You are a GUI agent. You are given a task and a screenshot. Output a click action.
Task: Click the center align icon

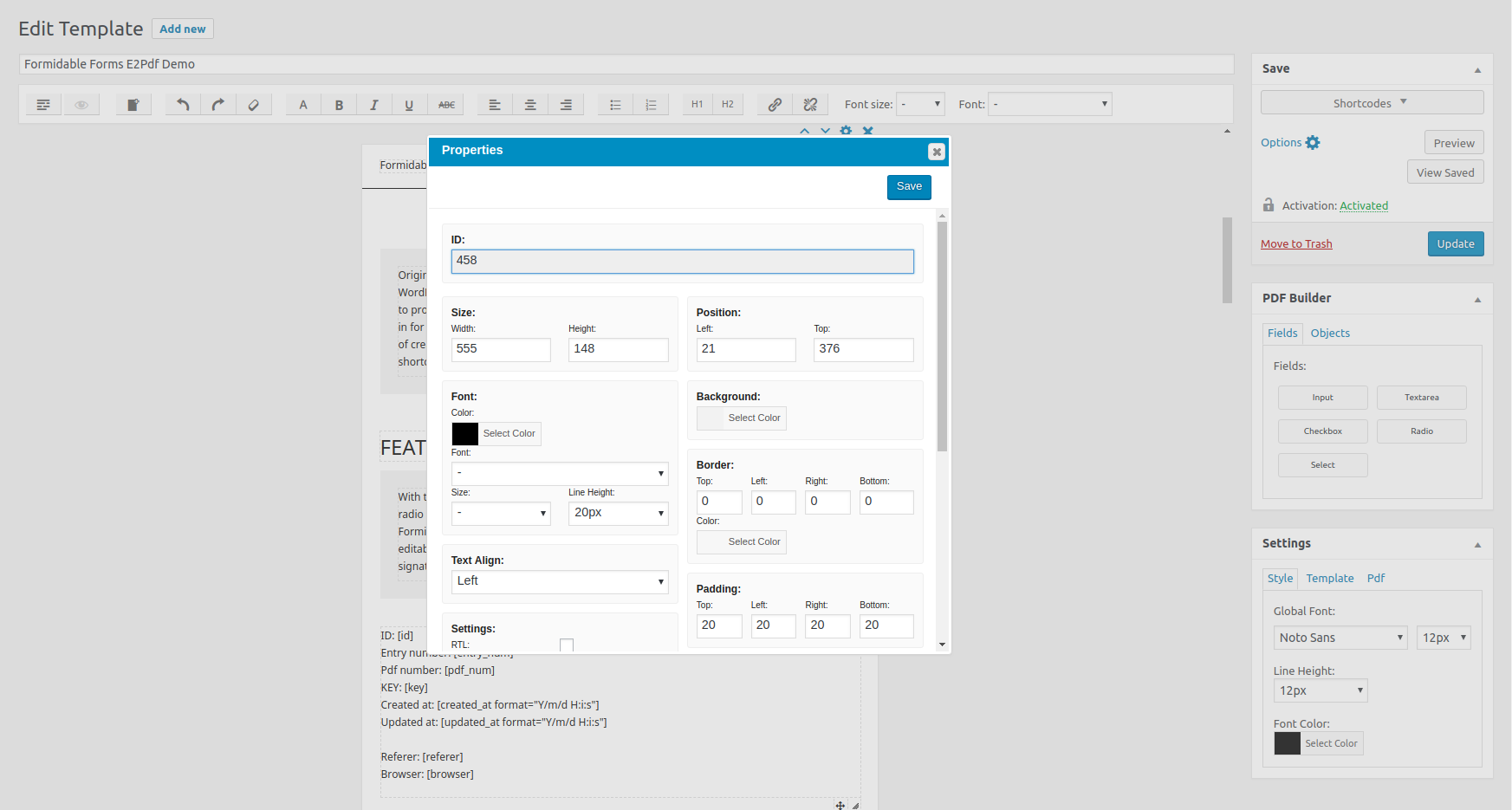(530, 105)
